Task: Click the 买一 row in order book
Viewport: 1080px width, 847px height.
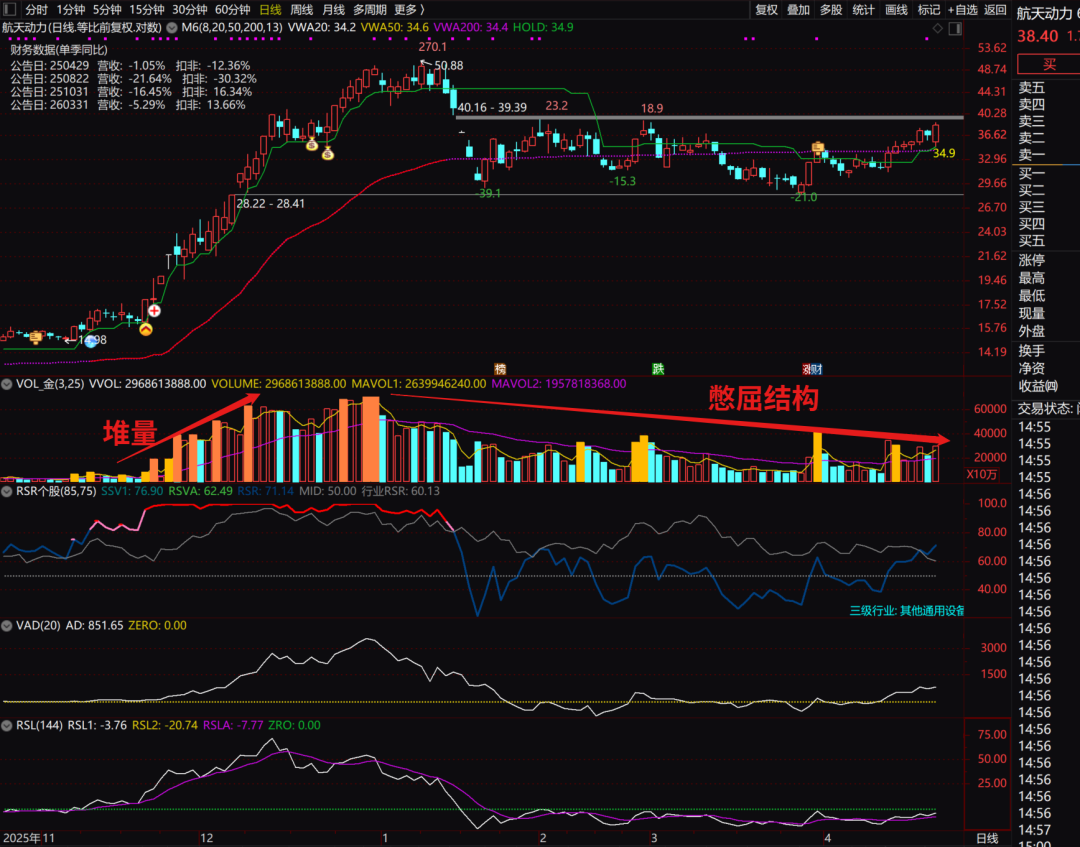Action: (1032, 173)
